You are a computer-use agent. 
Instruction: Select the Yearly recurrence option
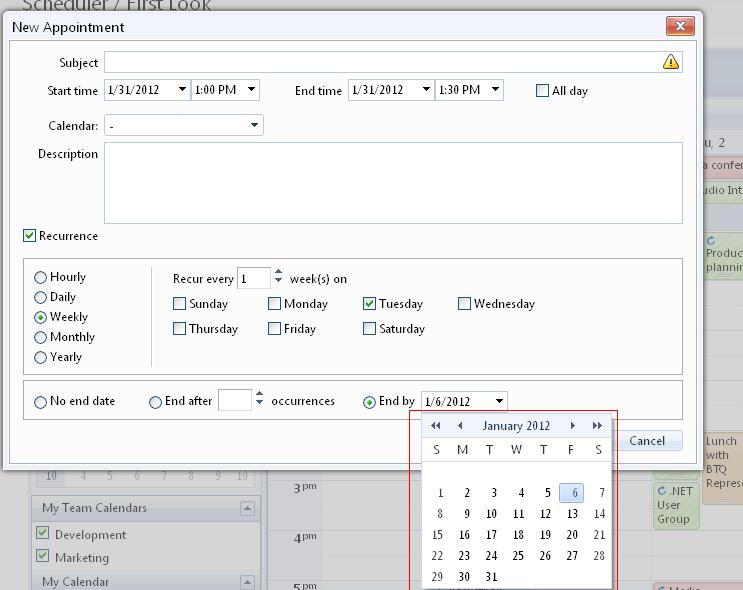40,357
